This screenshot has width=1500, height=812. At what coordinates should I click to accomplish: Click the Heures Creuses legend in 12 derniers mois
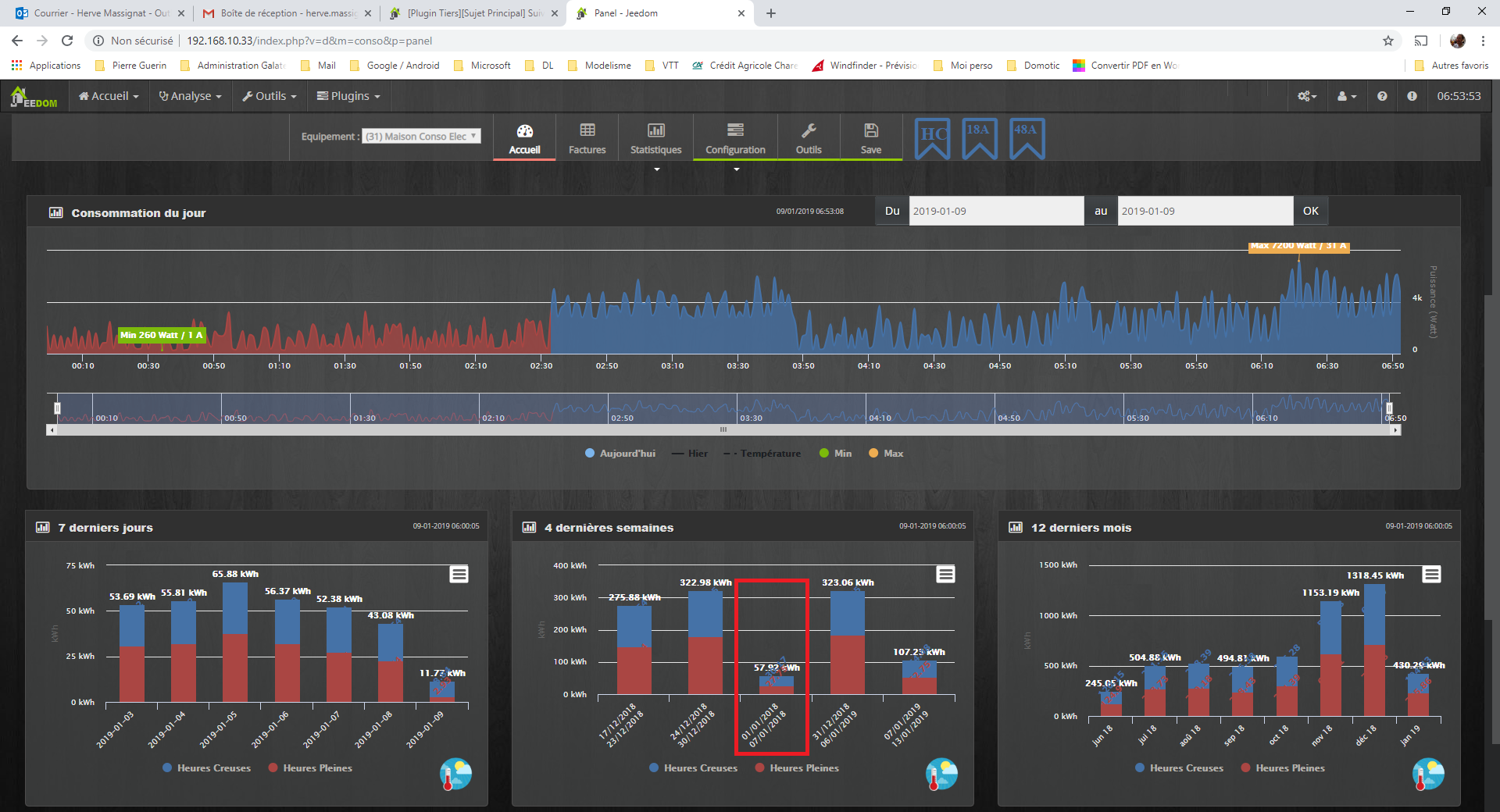1179,768
